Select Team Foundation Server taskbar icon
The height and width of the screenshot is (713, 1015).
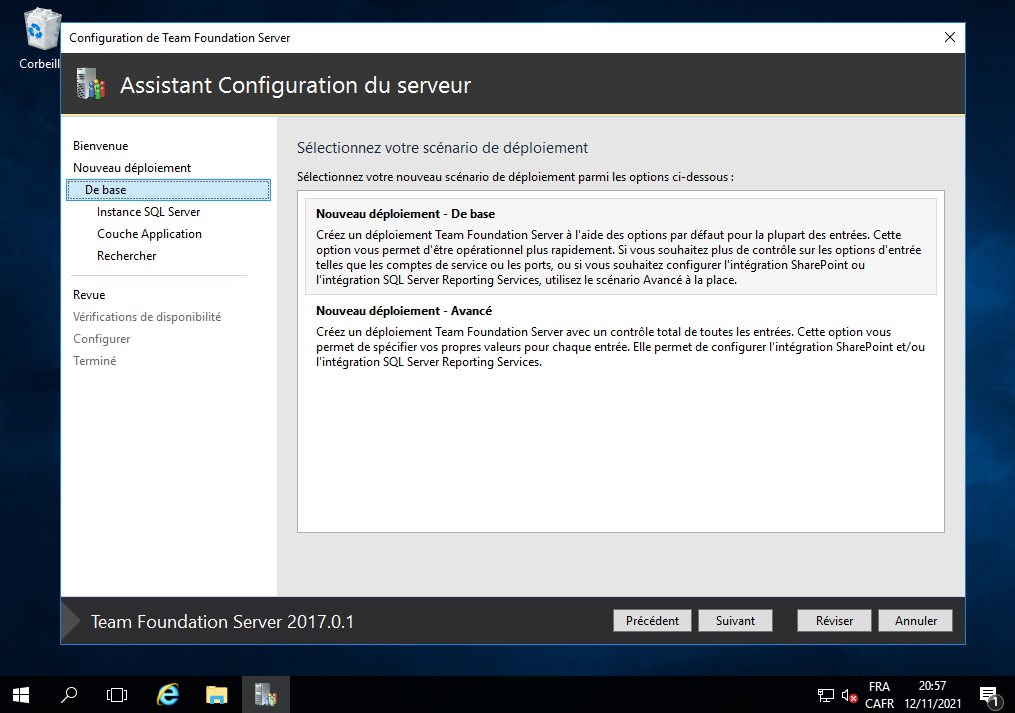tap(265, 694)
